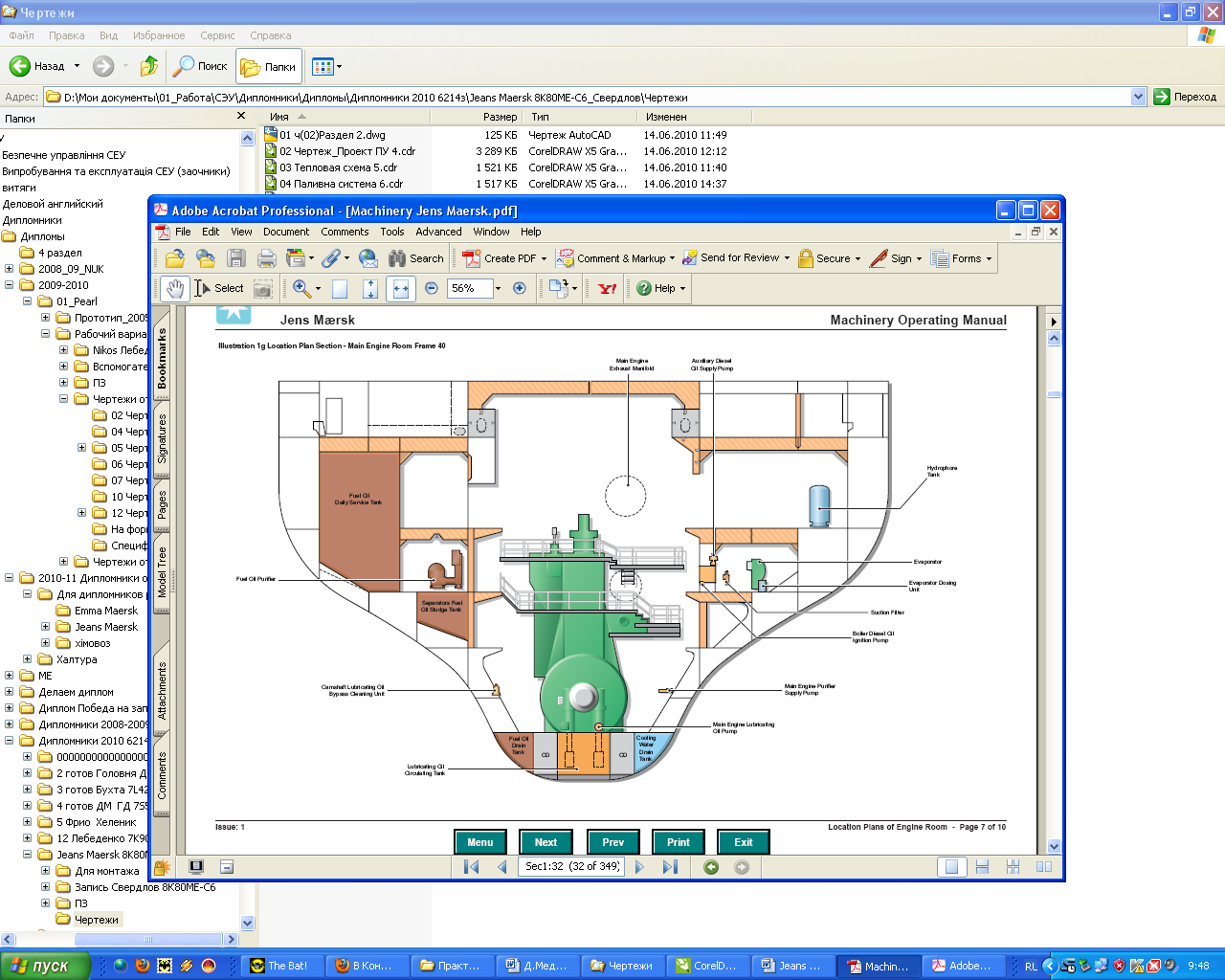Open the paperclip attach file tool
1225x980 pixels.
click(331, 258)
